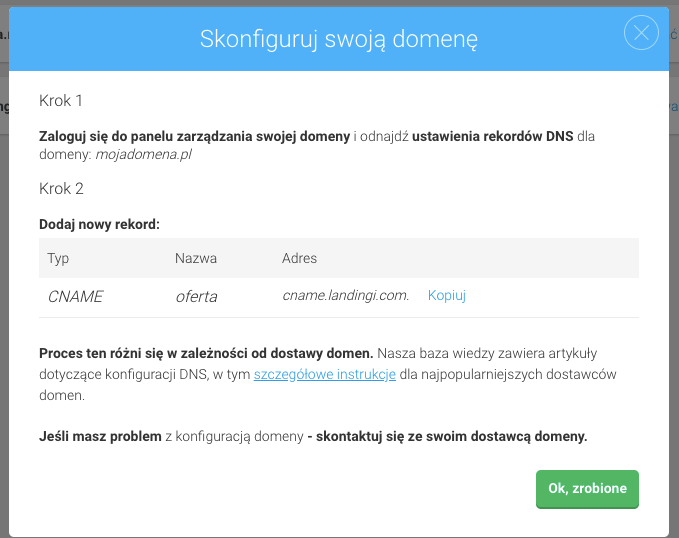Select the cname.landingi.com. address value

pos(346,295)
